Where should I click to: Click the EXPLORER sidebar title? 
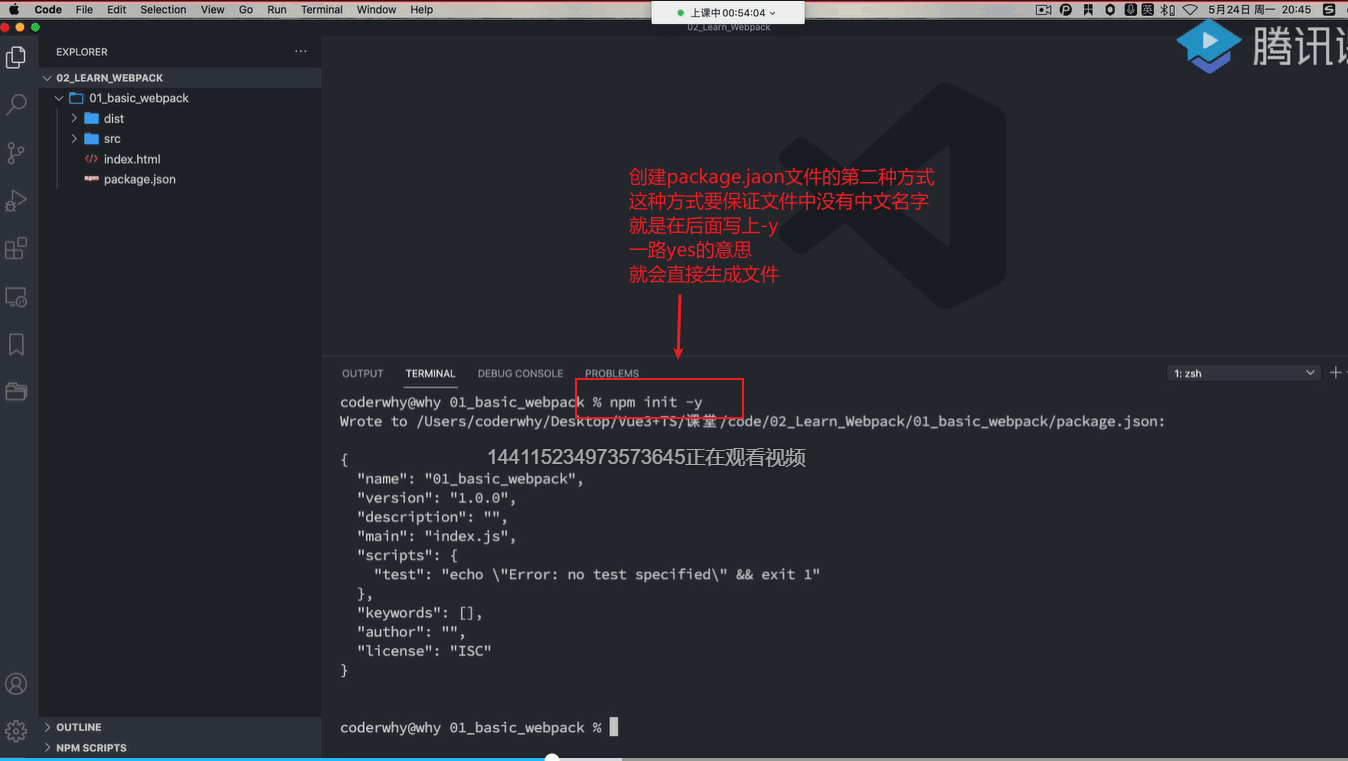click(82, 52)
